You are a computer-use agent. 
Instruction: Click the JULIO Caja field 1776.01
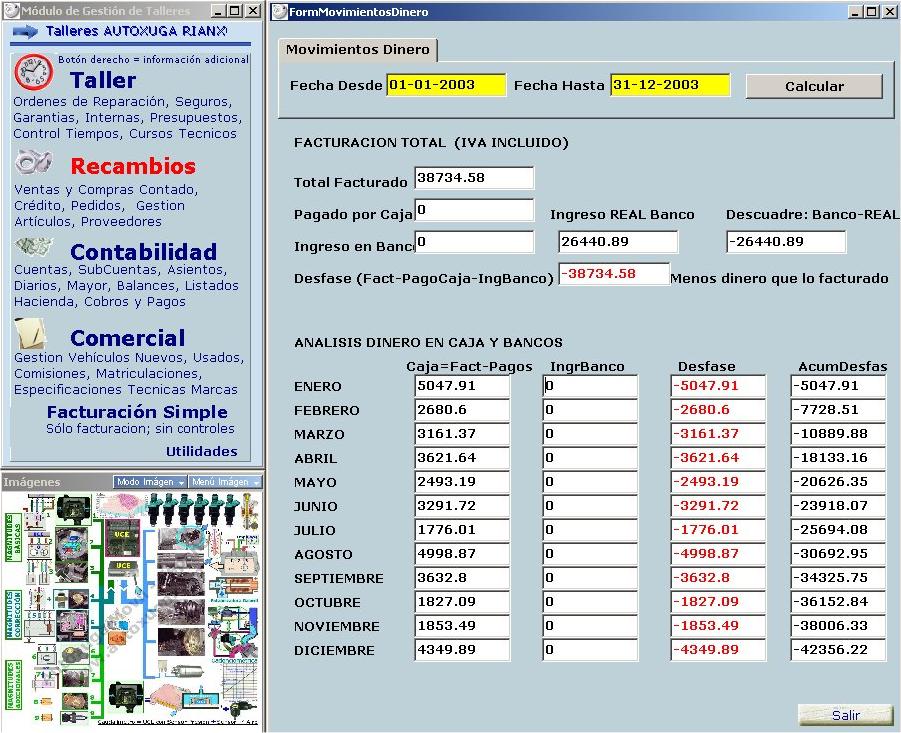pos(462,530)
